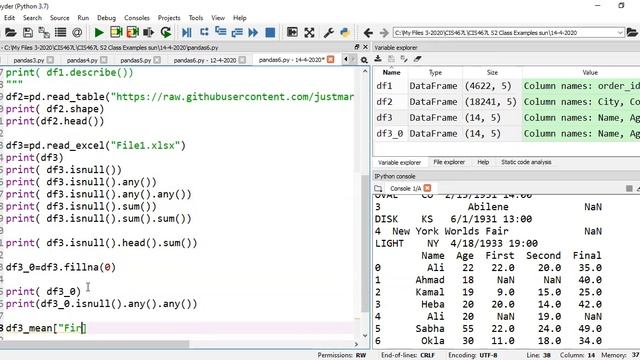The width and height of the screenshot is (640, 360).
Task: Click the Save all files icon
Action: (44, 32)
